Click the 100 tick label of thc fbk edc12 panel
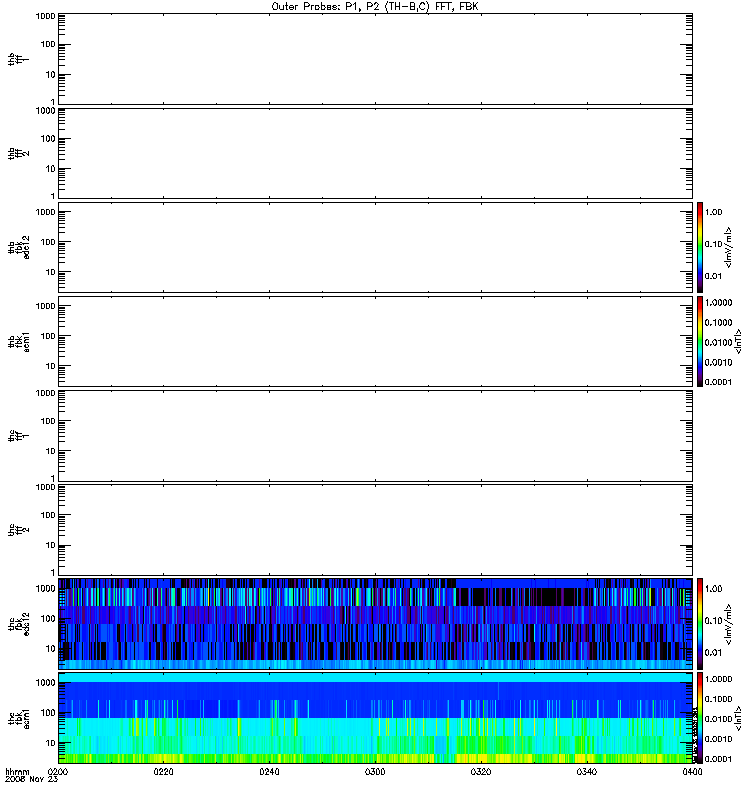Image resolution: width=750 pixels, height=800 pixels. [48, 619]
